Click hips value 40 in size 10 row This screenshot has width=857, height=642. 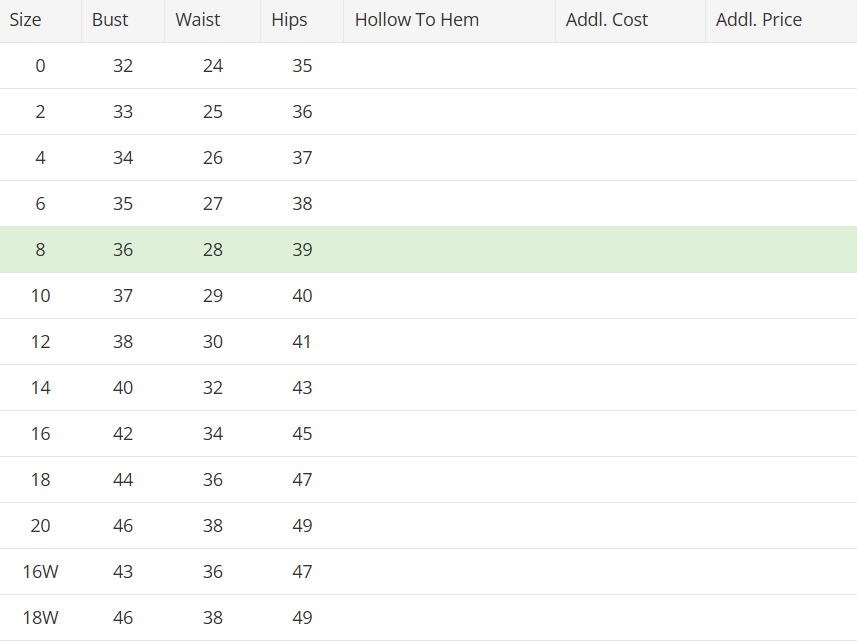coord(302,296)
